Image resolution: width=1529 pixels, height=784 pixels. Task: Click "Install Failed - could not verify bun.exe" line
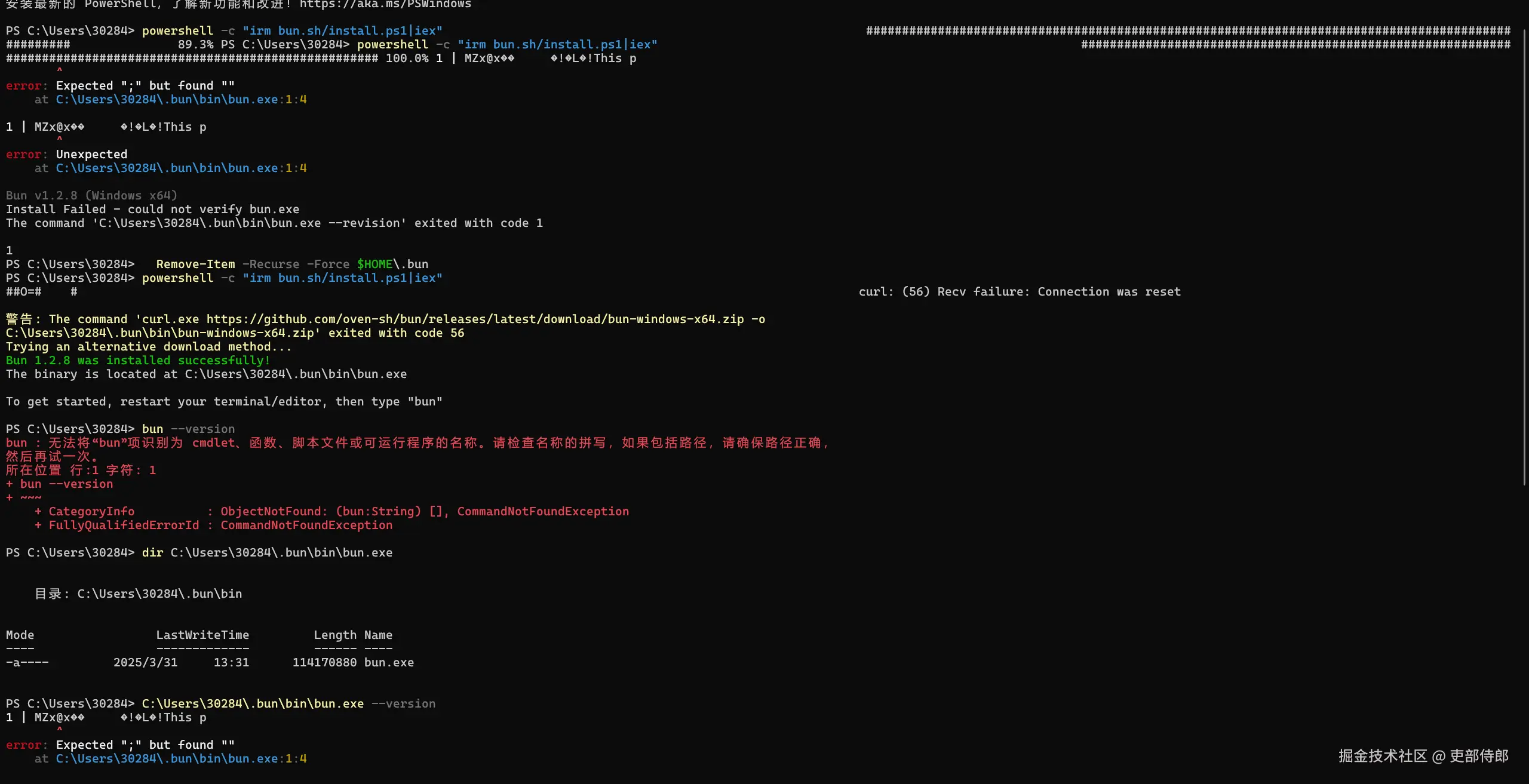pos(152,210)
